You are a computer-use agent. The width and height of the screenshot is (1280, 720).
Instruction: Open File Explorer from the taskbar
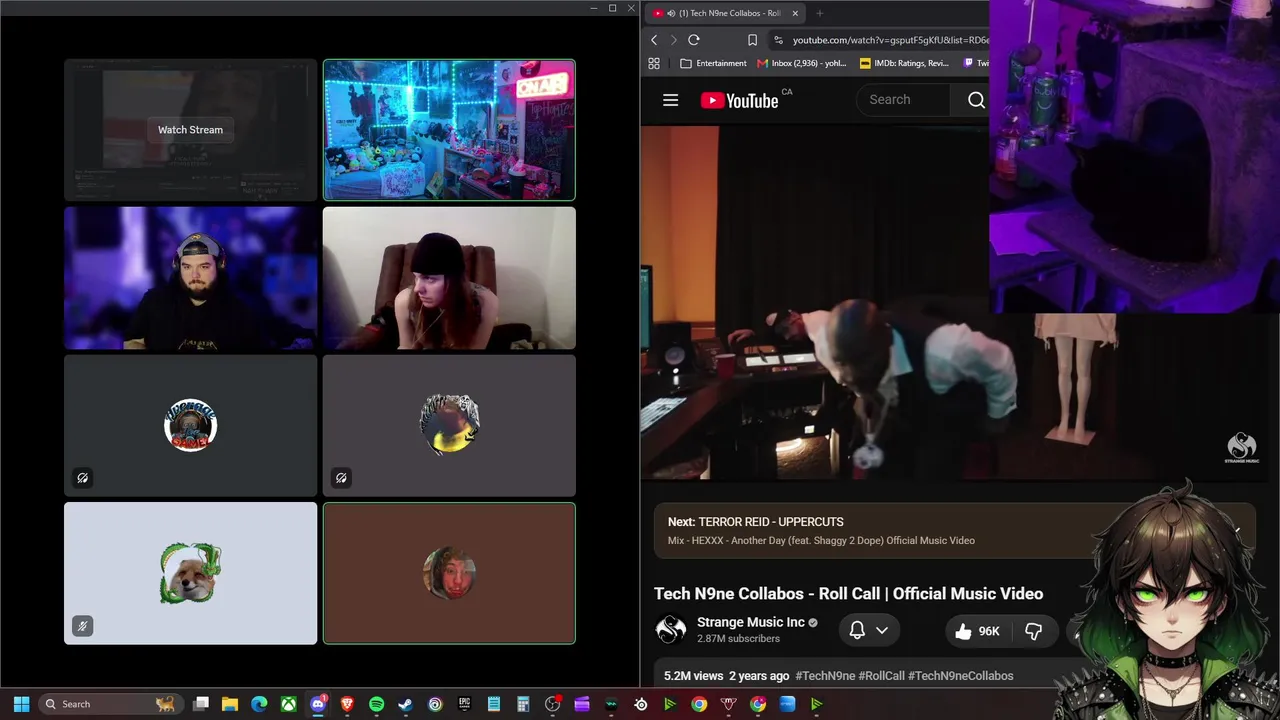(x=230, y=704)
